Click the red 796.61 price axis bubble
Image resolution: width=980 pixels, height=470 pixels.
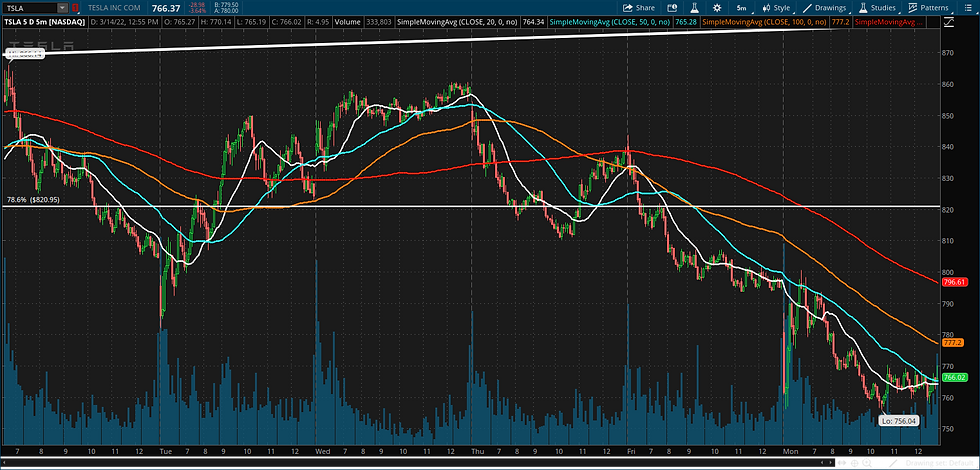(x=954, y=282)
